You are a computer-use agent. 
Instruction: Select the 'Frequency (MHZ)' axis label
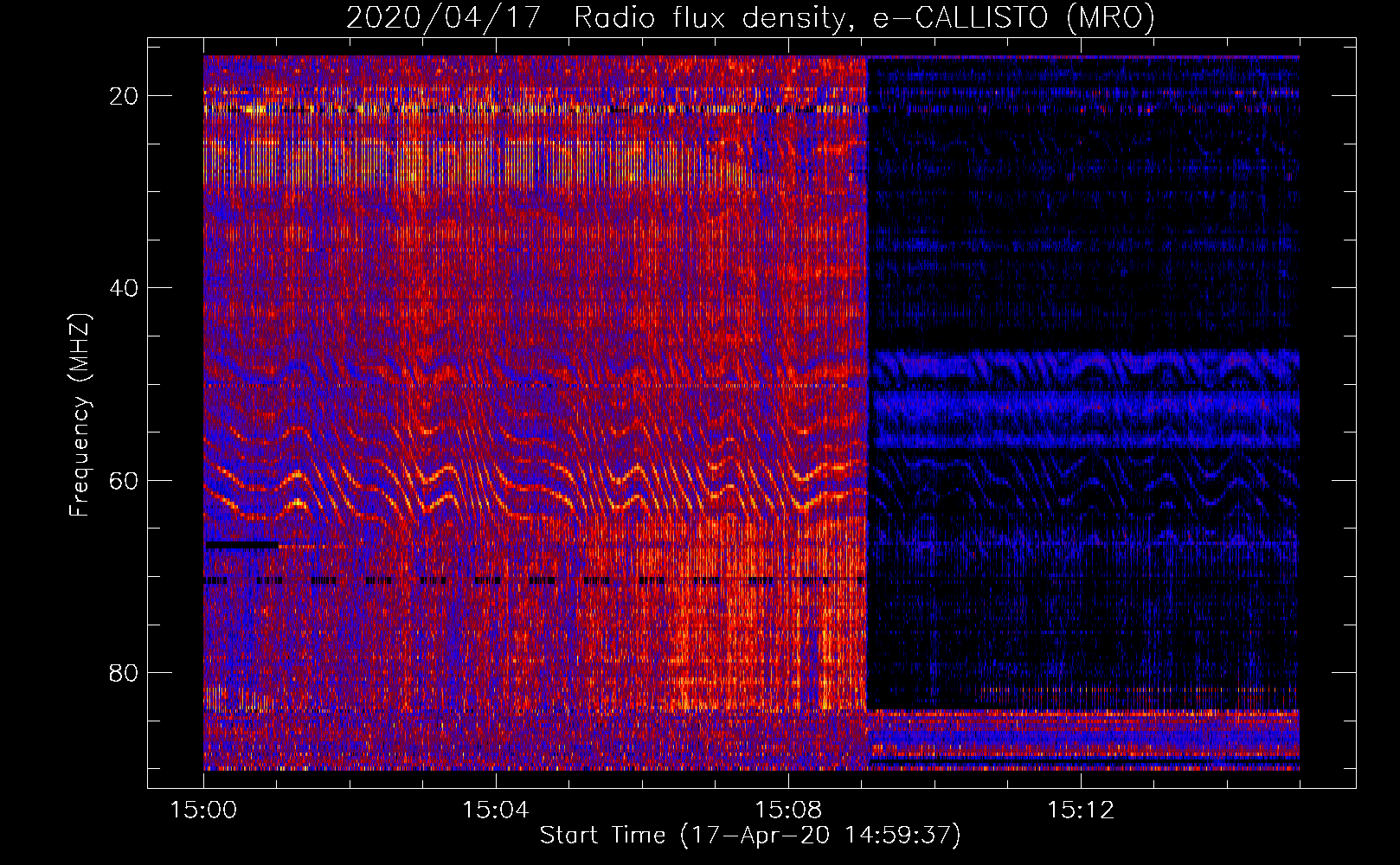[x=80, y=414]
